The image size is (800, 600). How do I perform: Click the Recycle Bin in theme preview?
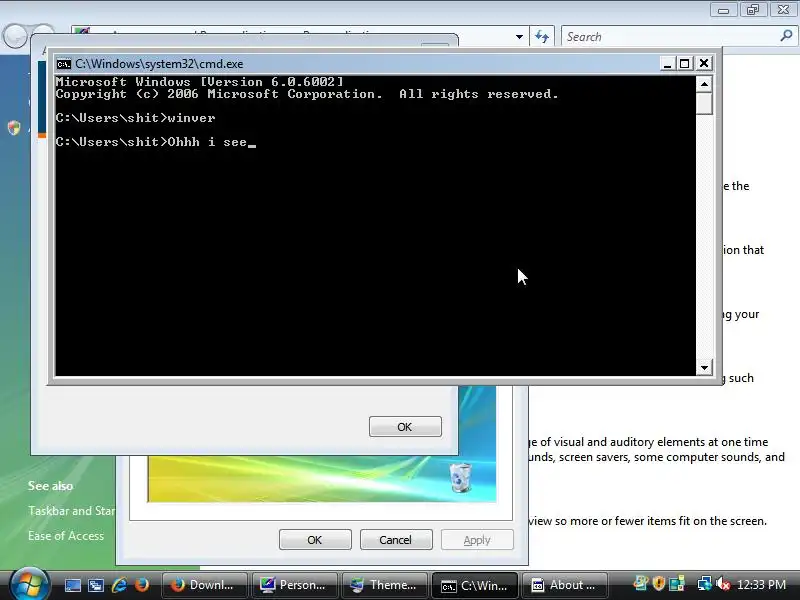(x=460, y=477)
